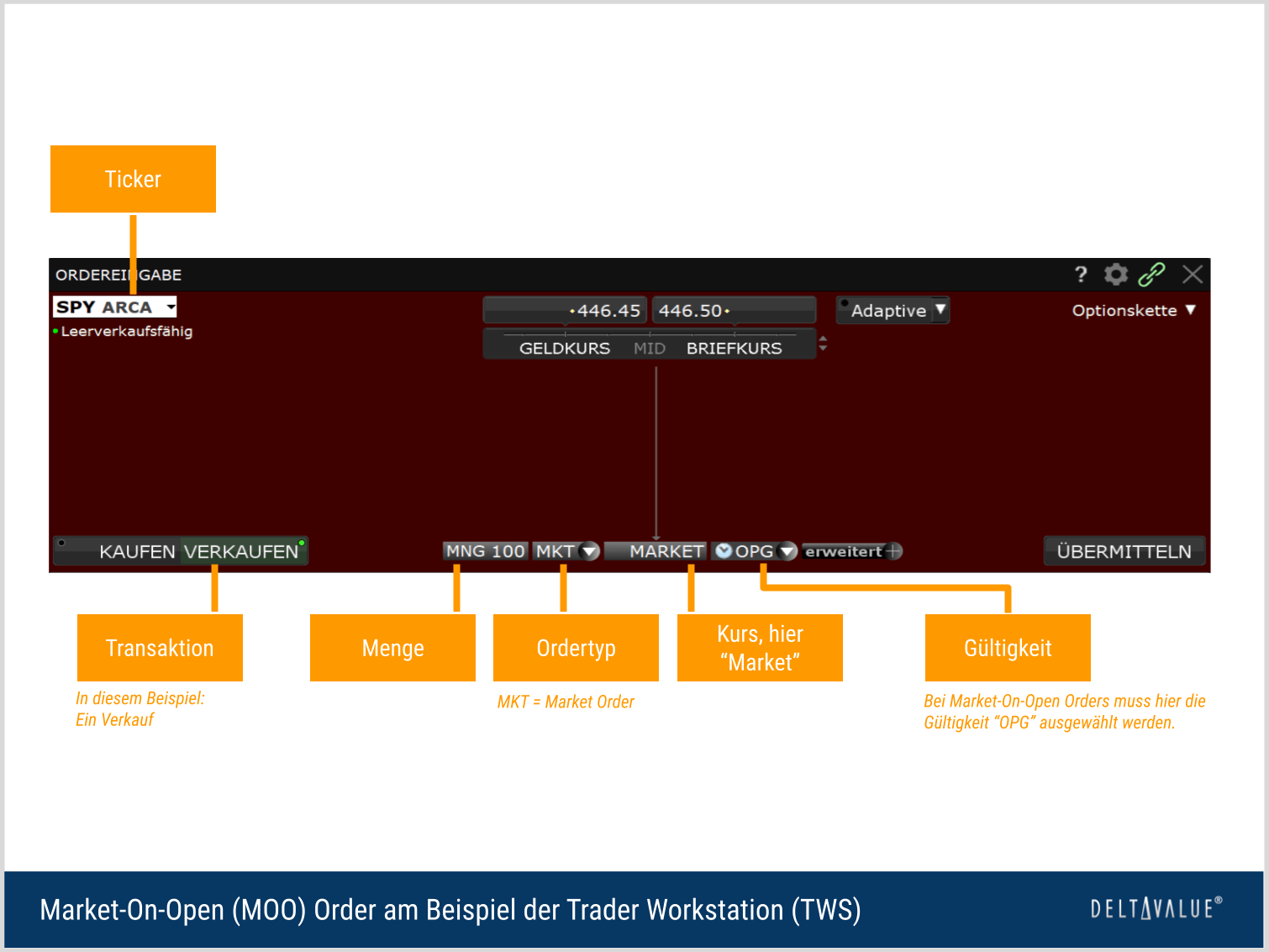
Task: Select MID price option
Action: click(650, 348)
